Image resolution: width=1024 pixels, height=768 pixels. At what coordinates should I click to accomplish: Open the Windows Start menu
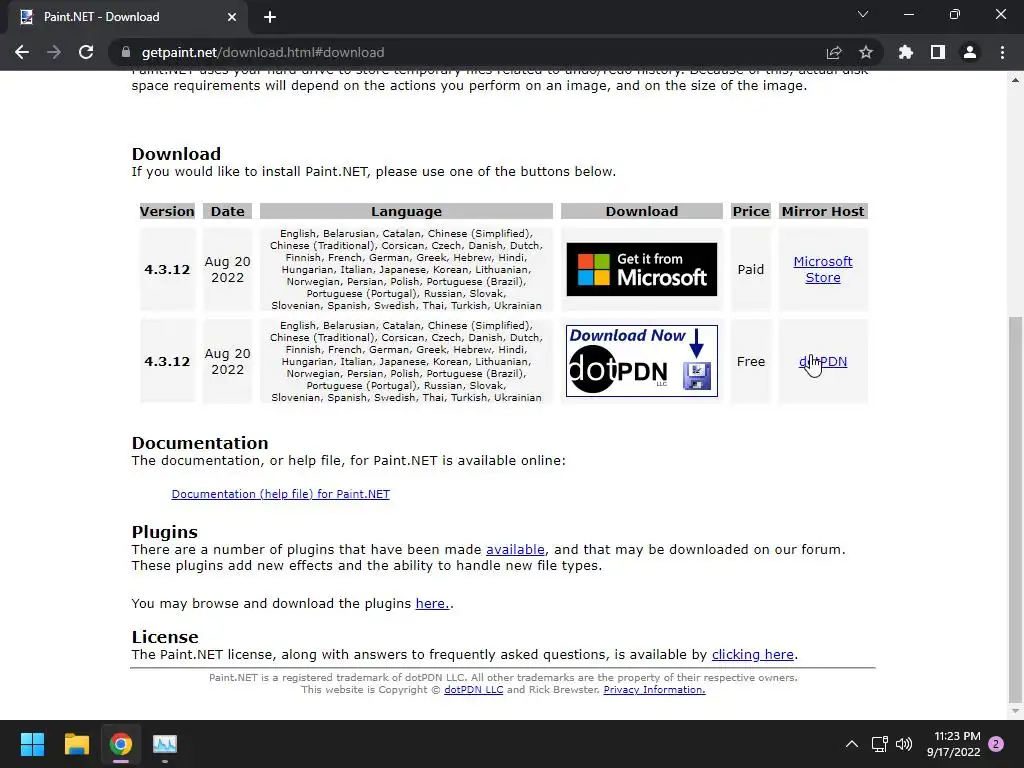point(32,744)
